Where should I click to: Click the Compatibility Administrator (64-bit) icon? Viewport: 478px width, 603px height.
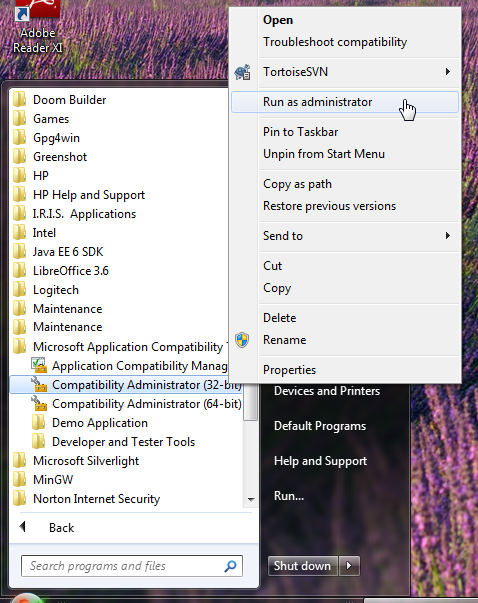tap(39, 403)
